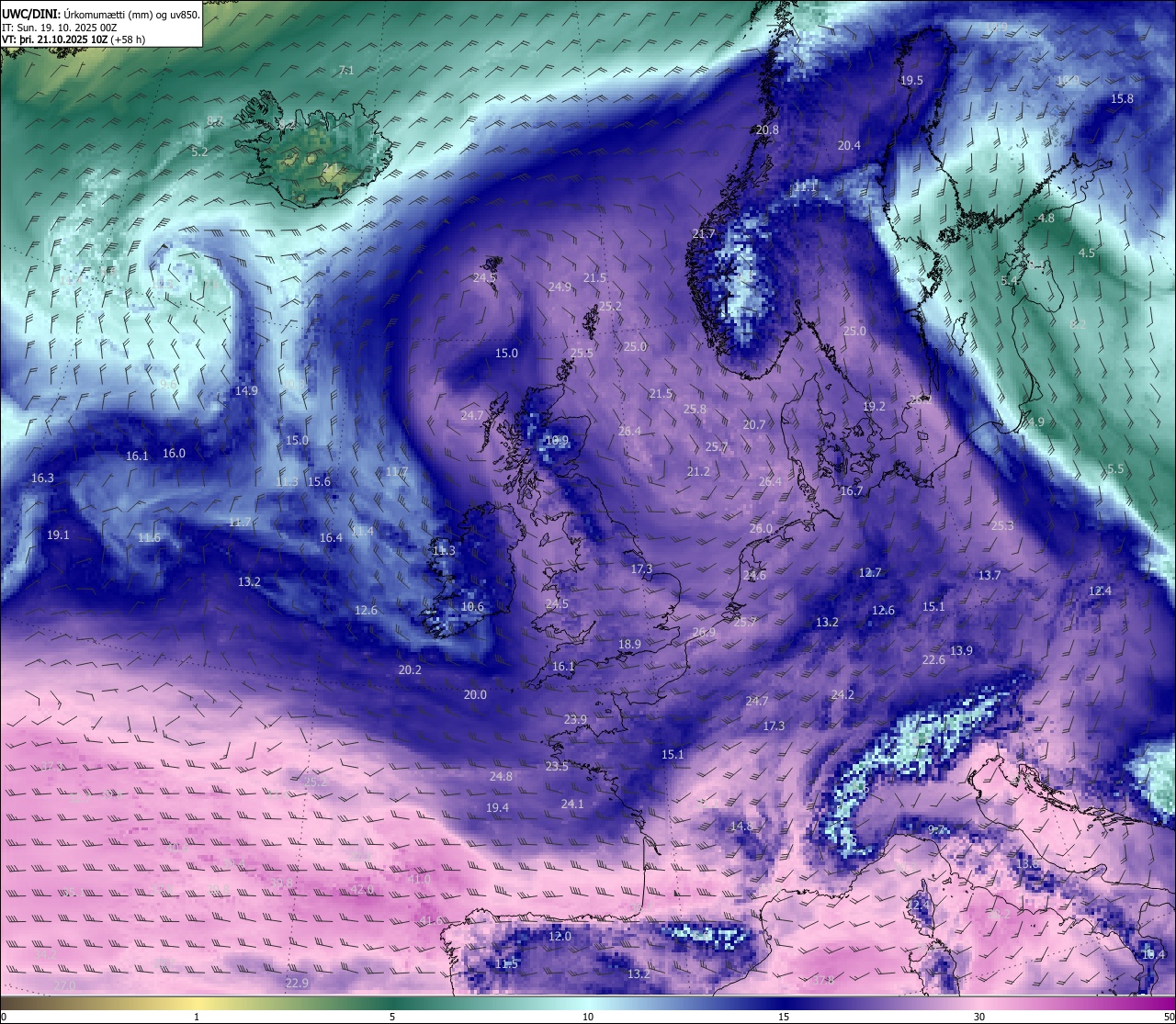
Task: Click the 21.2 value in the North Sea
Action: (698, 471)
